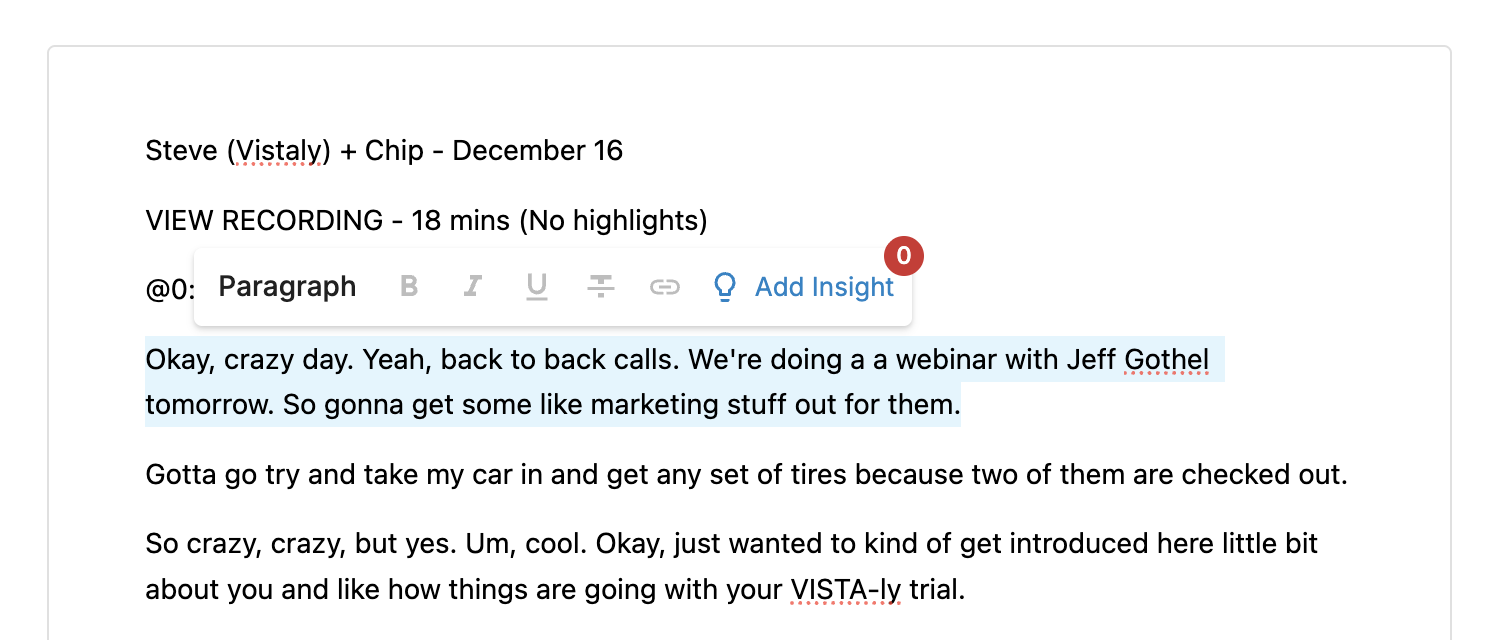
Task: Click the red insight count badge
Action: pyautogui.click(x=903, y=257)
